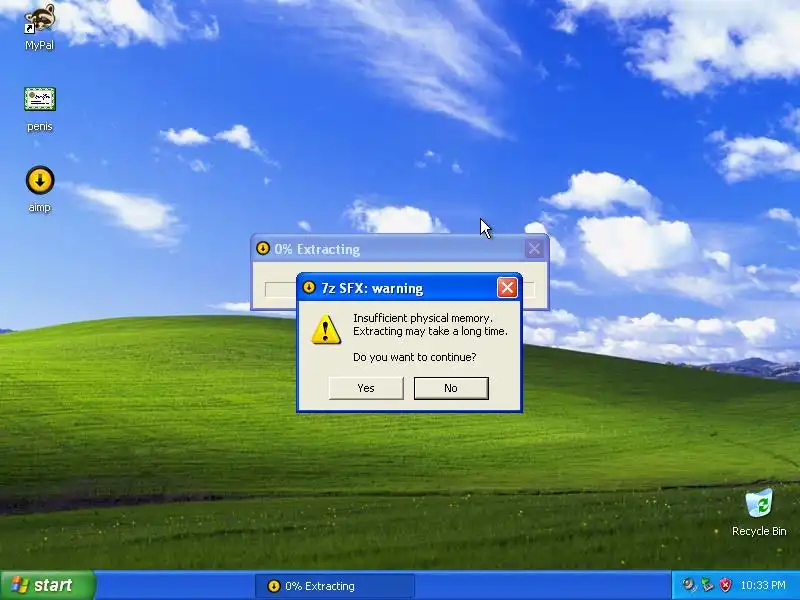Close the 7z SFX warning dialog

tap(507, 288)
